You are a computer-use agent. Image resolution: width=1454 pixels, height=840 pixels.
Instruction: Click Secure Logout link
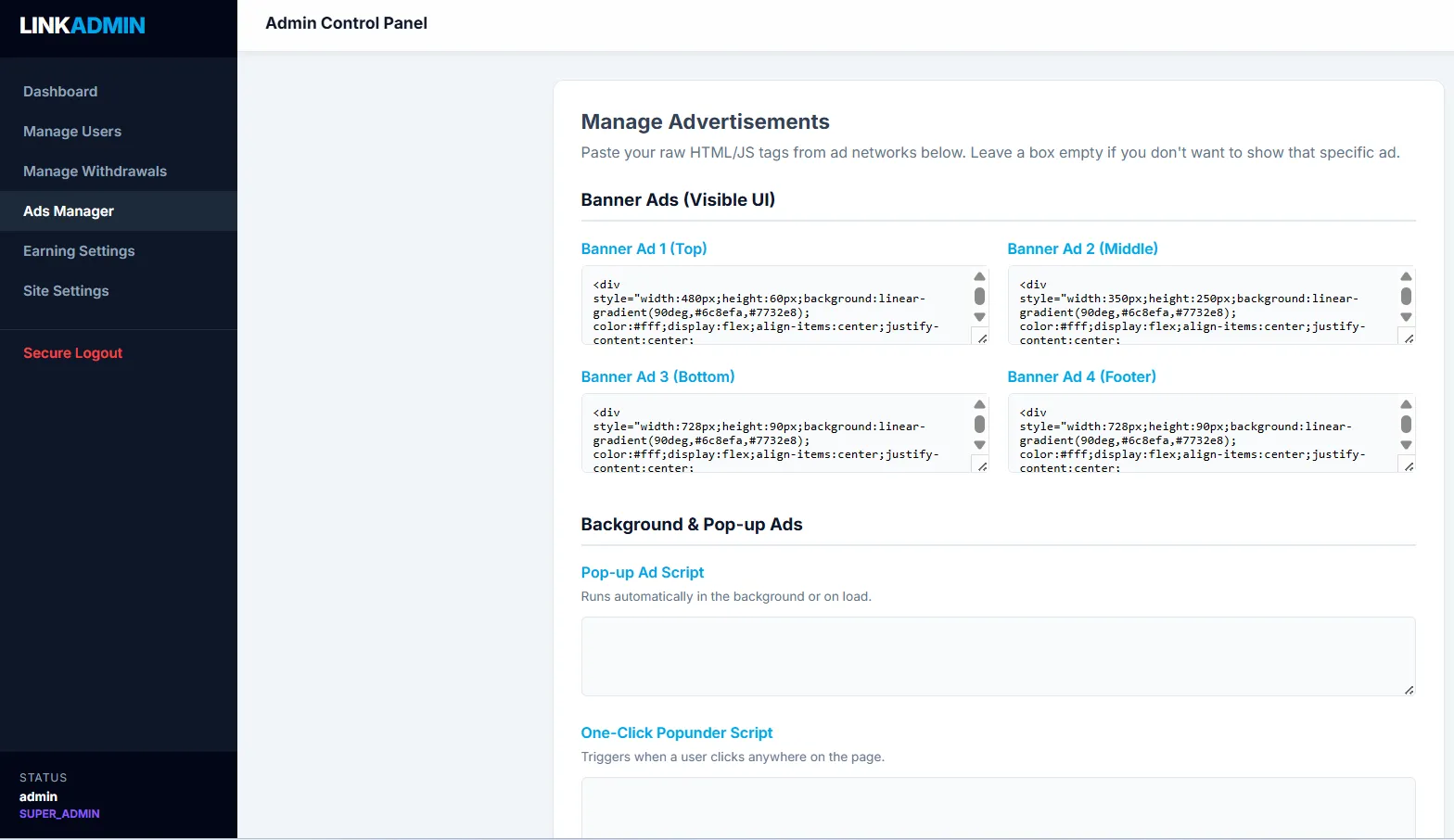[x=72, y=353]
